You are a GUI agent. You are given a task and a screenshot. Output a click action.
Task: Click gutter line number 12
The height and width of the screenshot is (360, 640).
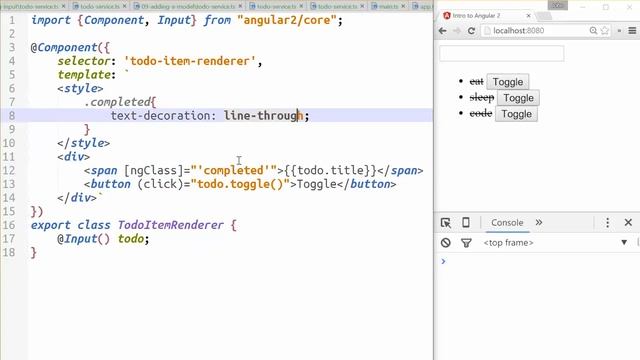[9, 171]
